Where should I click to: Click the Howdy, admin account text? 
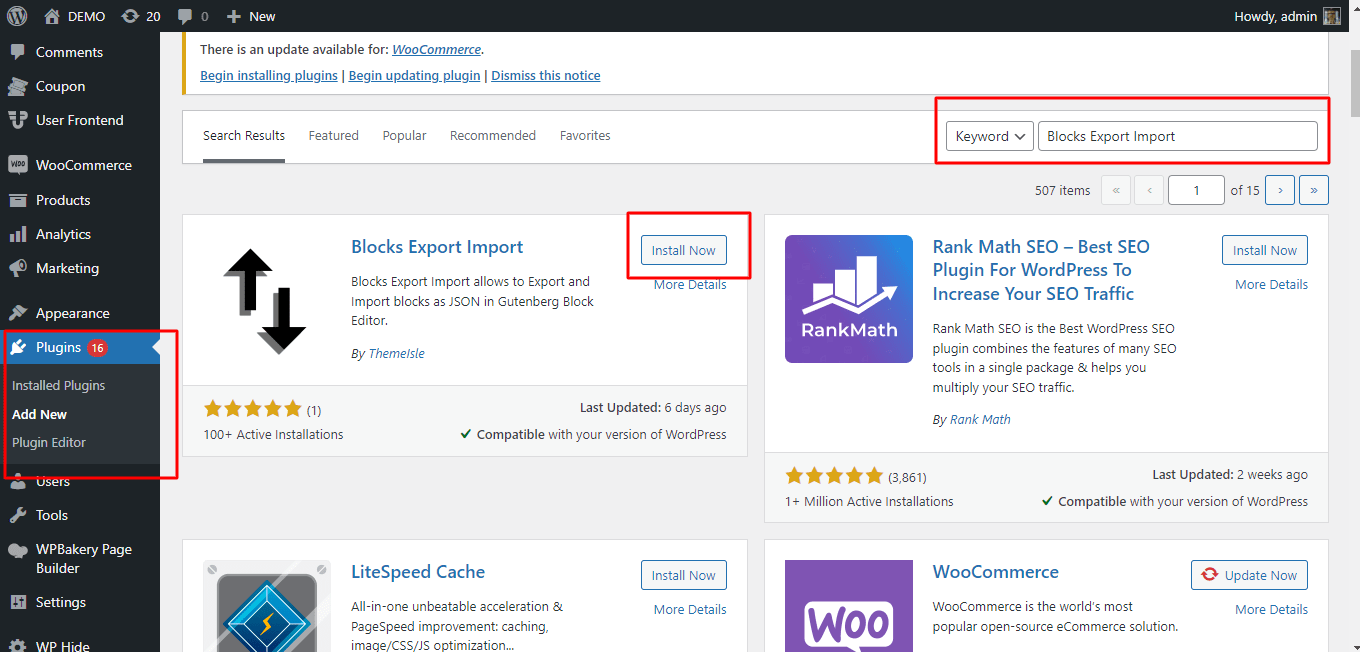[1276, 16]
